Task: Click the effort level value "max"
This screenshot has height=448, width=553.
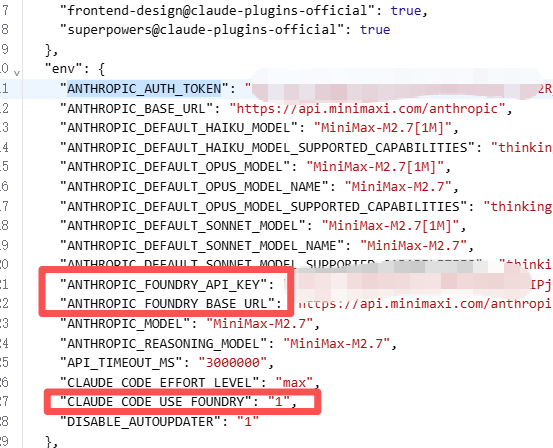Action: point(294,382)
